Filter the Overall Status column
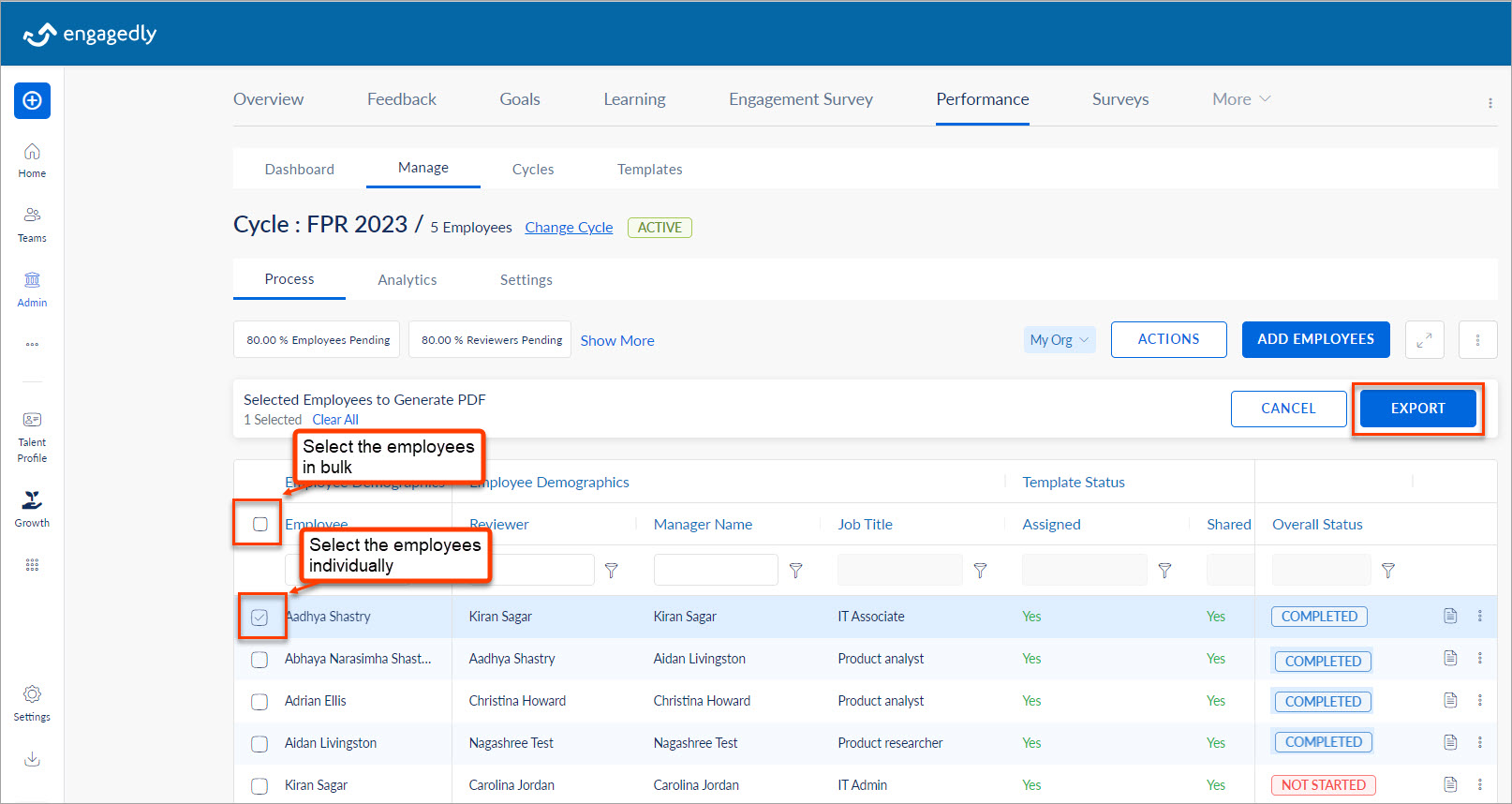This screenshot has width=1512, height=804. click(1387, 570)
